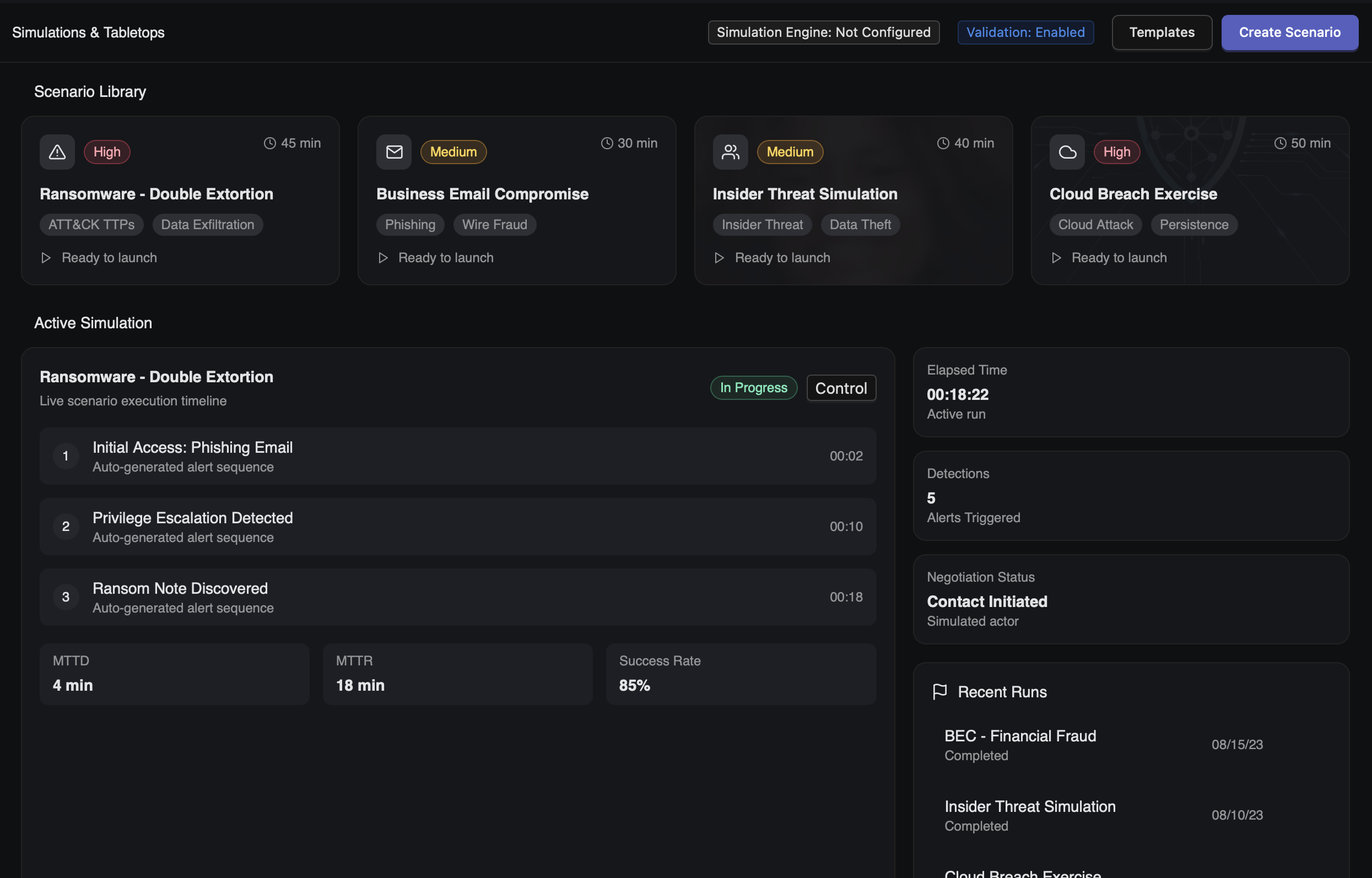Click the Cloud Breach cloud icon
This screenshot has width=1372, height=878.
point(1067,151)
